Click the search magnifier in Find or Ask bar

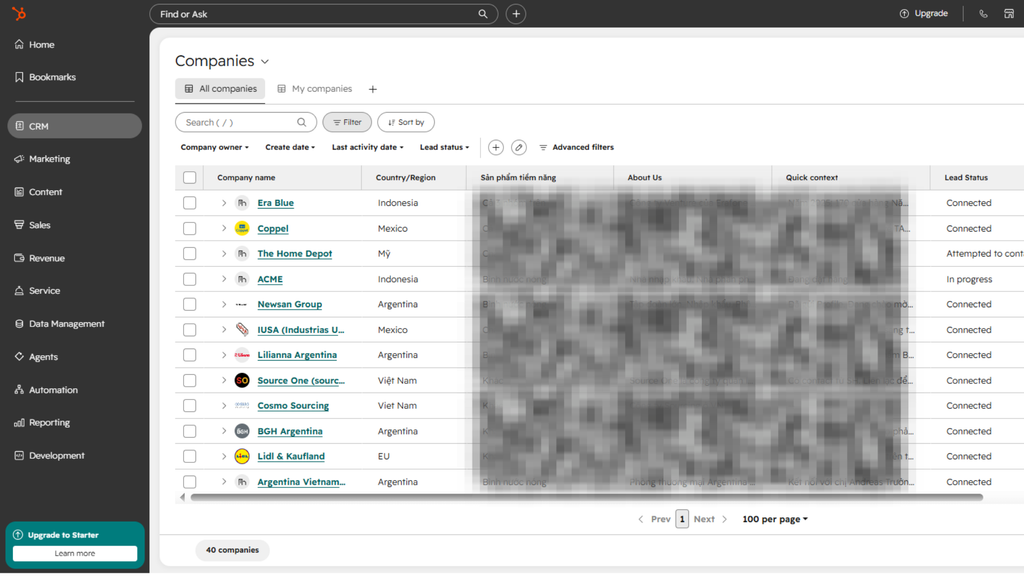click(x=483, y=14)
